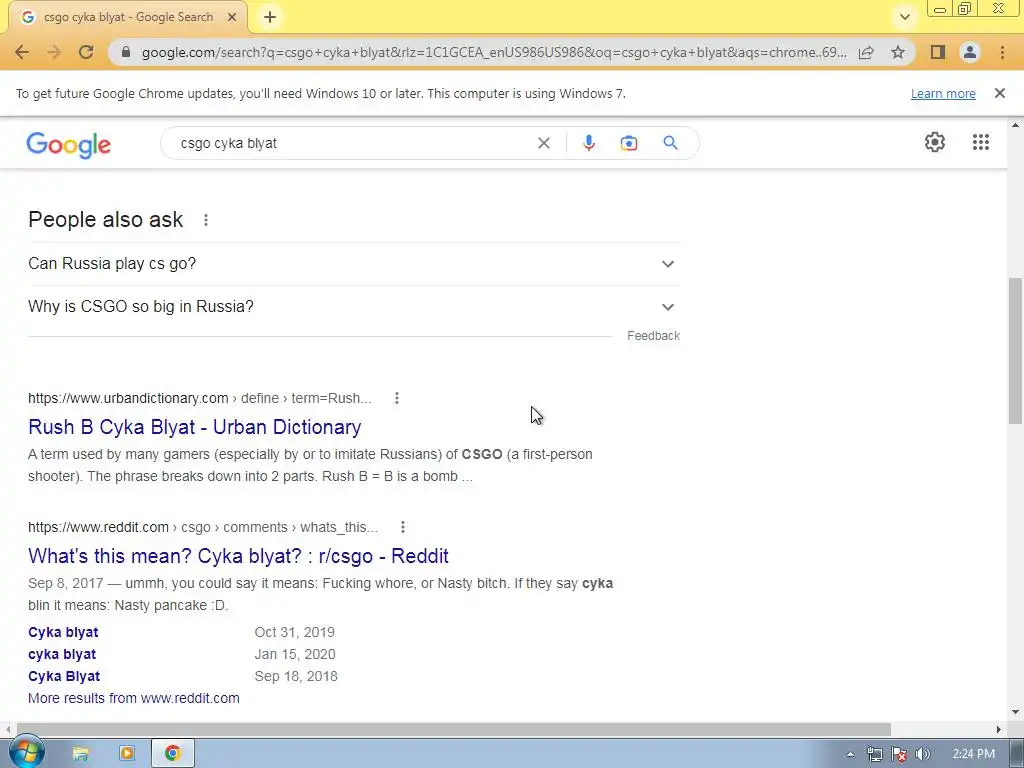The width and height of the screenshot is (1024, 768).
Task: Open Rush B Cyka Blyat Urban Dictionary result
Action: pyautogui.click(x=195, y=427)
